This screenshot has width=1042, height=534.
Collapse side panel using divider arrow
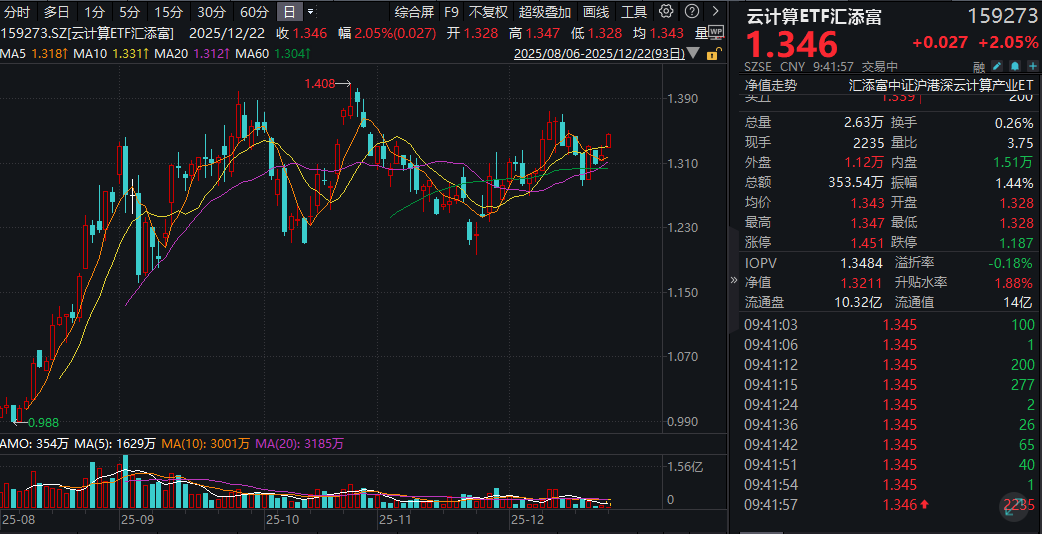[735, 280]
